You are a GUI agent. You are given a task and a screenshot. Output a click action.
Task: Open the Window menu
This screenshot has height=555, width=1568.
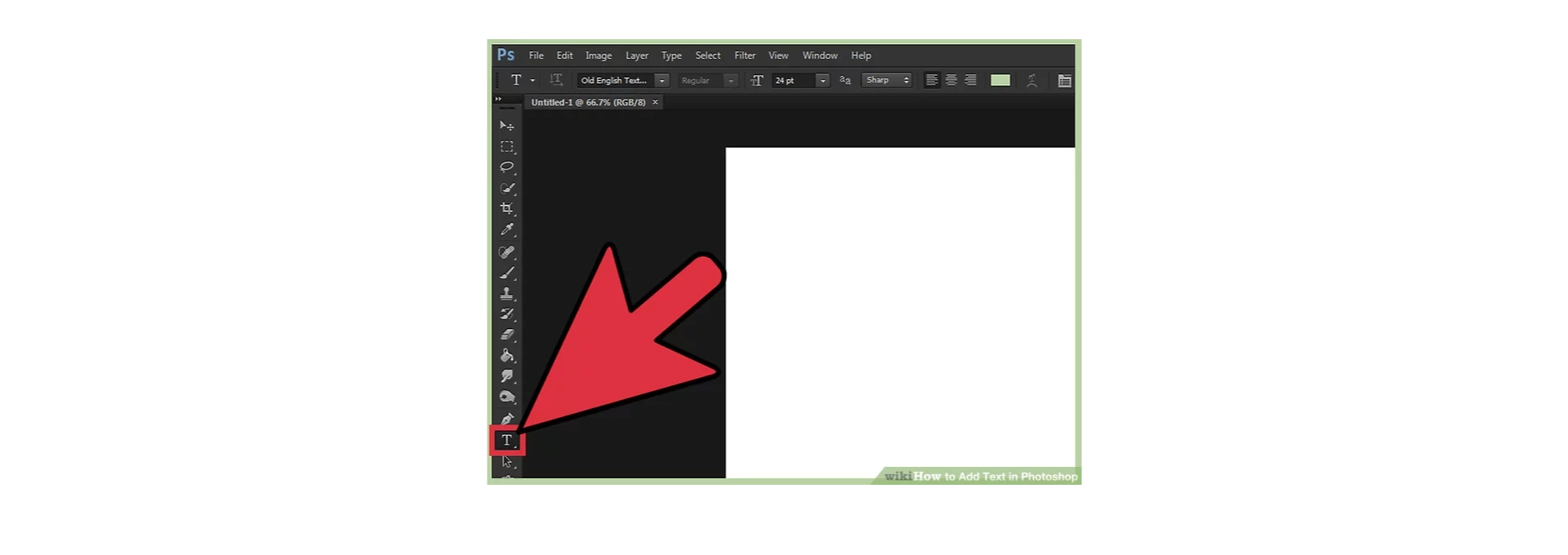820,55
